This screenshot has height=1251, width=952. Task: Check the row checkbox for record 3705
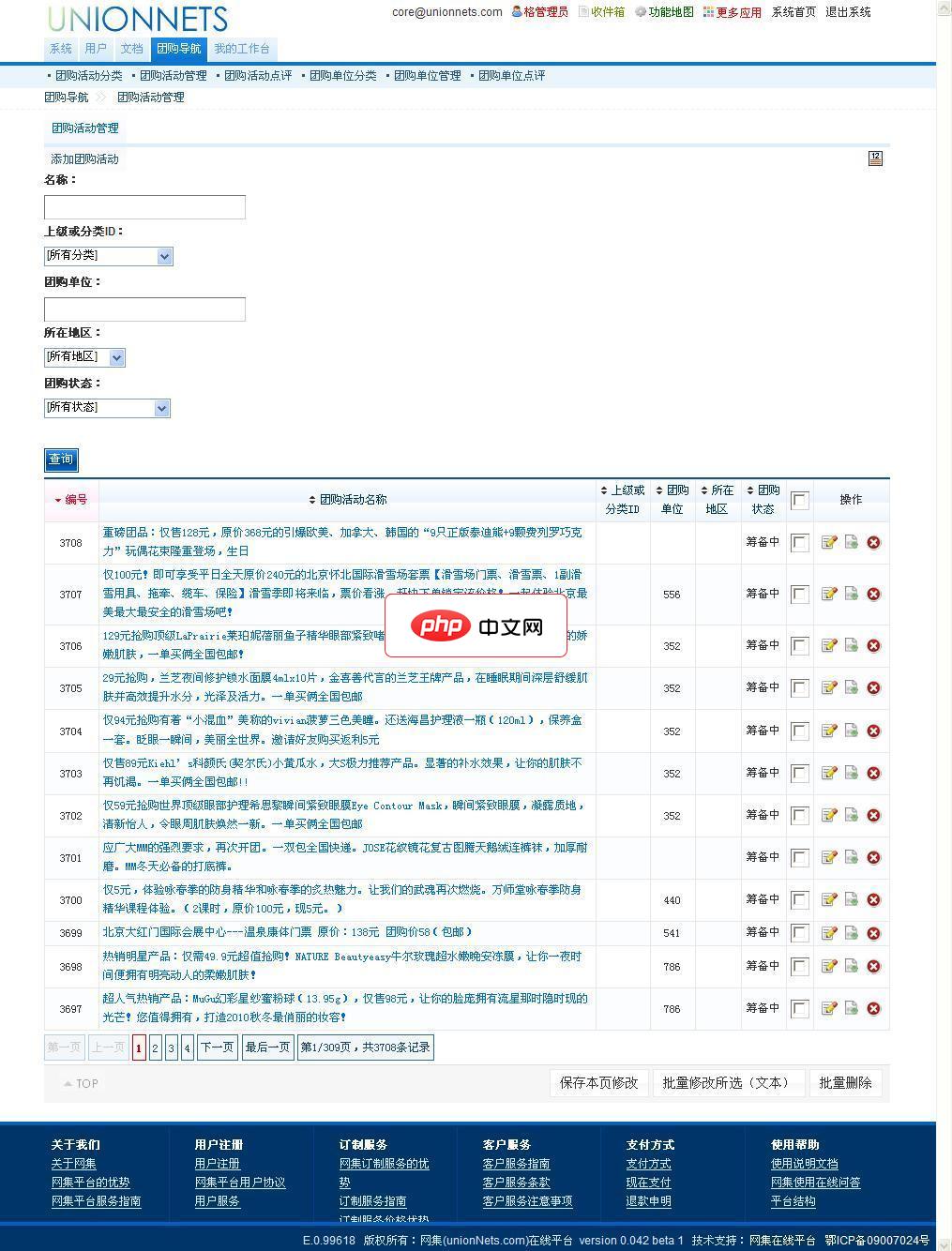pyautogui.click(x=799, y=687)
